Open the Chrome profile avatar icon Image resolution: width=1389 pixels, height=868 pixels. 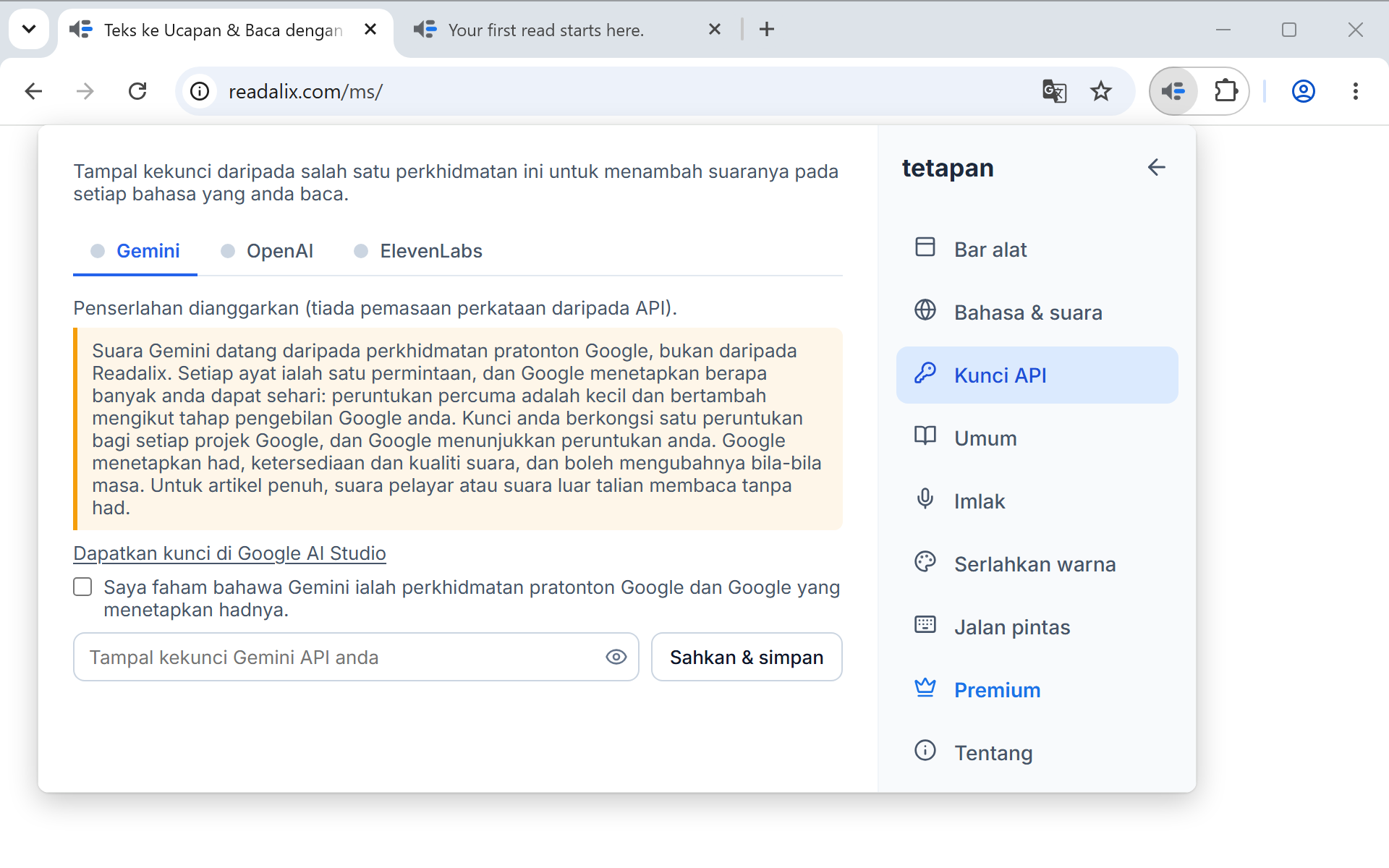pos(1303,91)
